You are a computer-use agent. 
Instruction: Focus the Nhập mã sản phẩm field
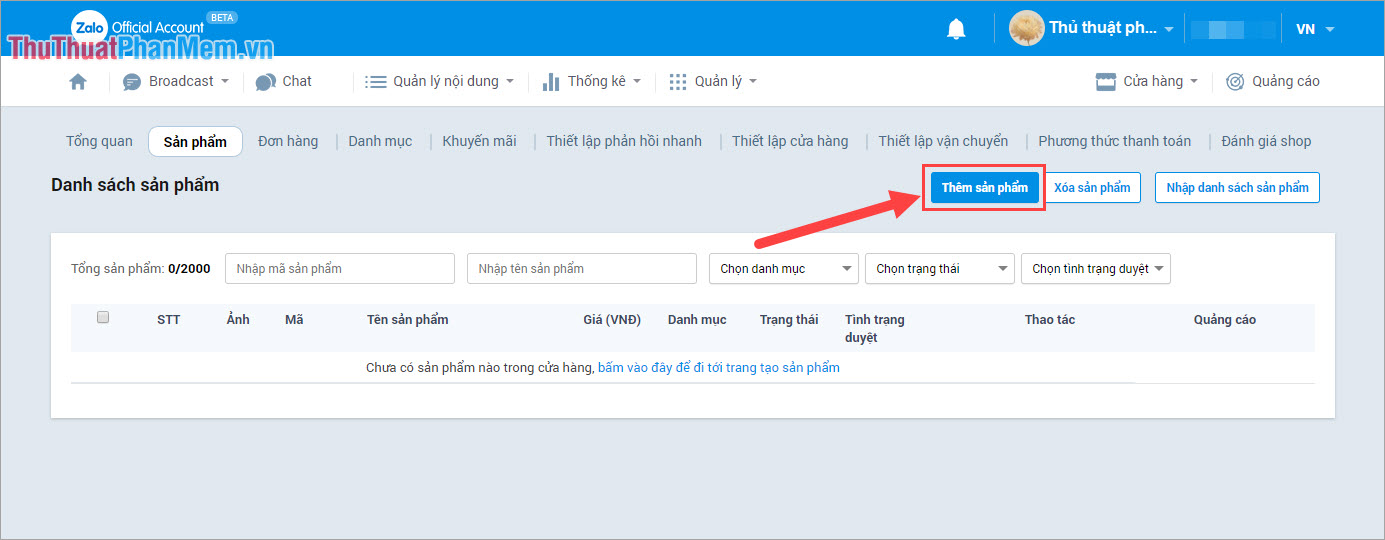point(340,269)
